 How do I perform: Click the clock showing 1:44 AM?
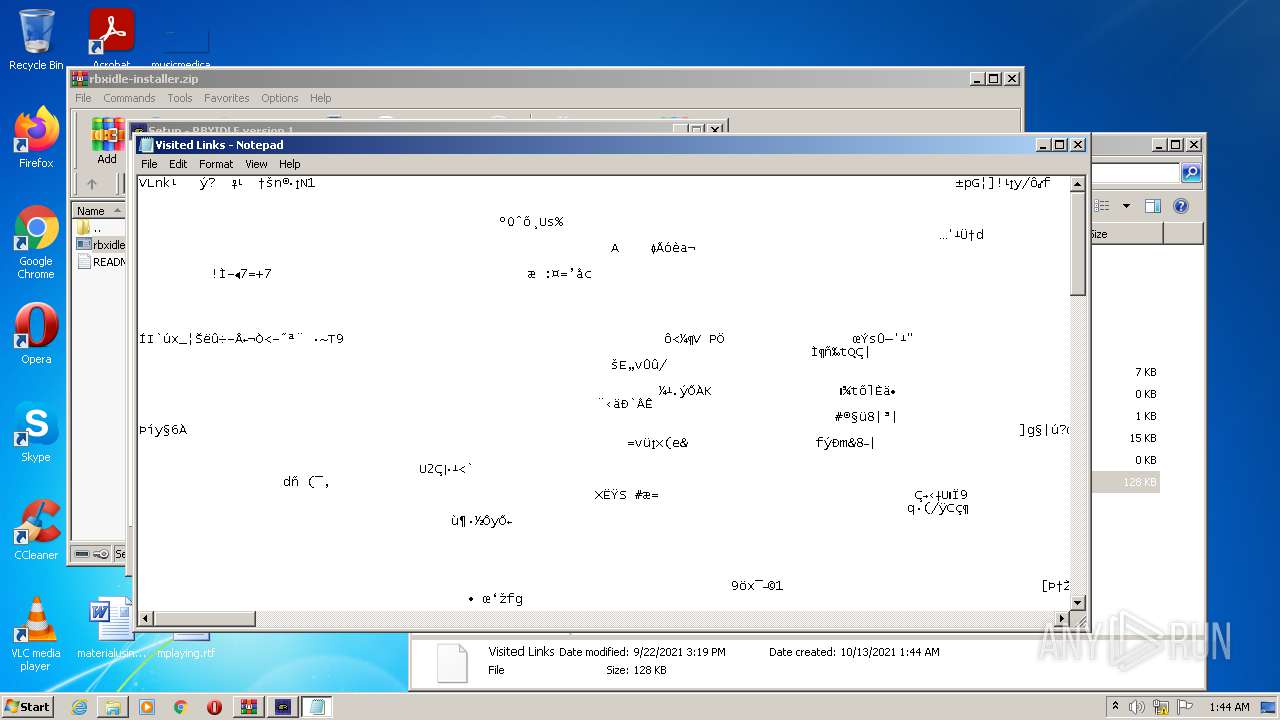pyautogui.click(x=1229, y=707)
